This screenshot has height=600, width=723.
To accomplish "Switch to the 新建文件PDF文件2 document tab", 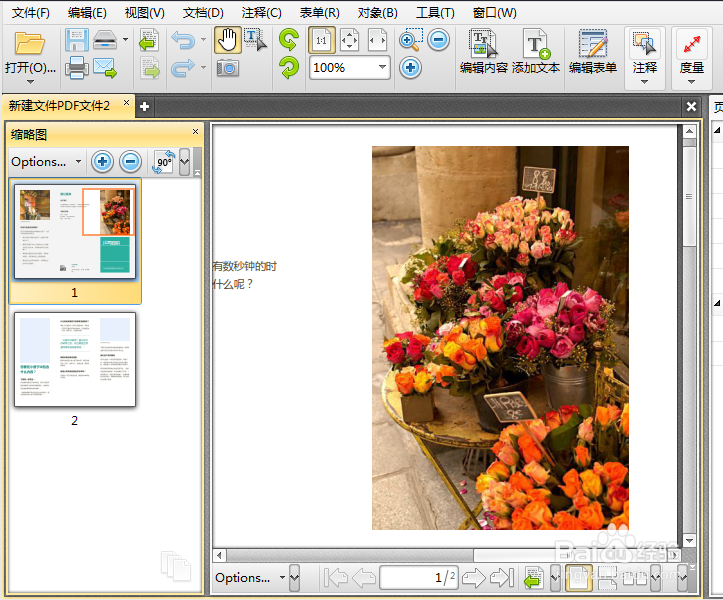I will coord(59,106).
